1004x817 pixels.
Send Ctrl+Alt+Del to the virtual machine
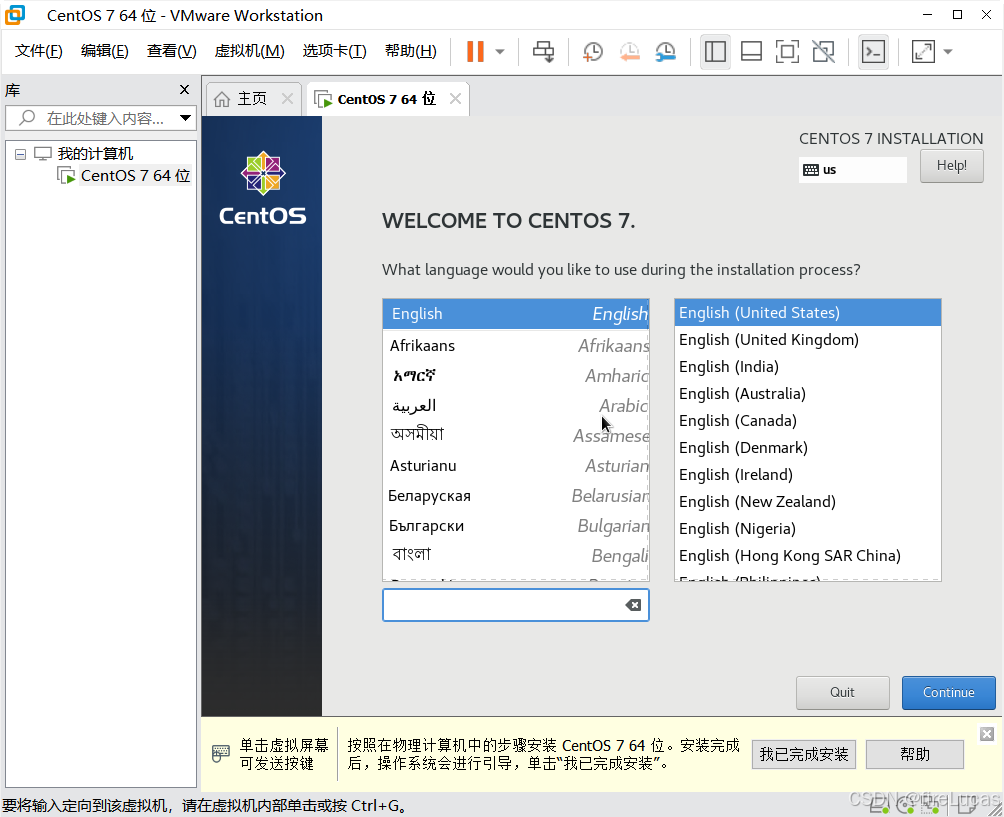click(x=543, y=51)
